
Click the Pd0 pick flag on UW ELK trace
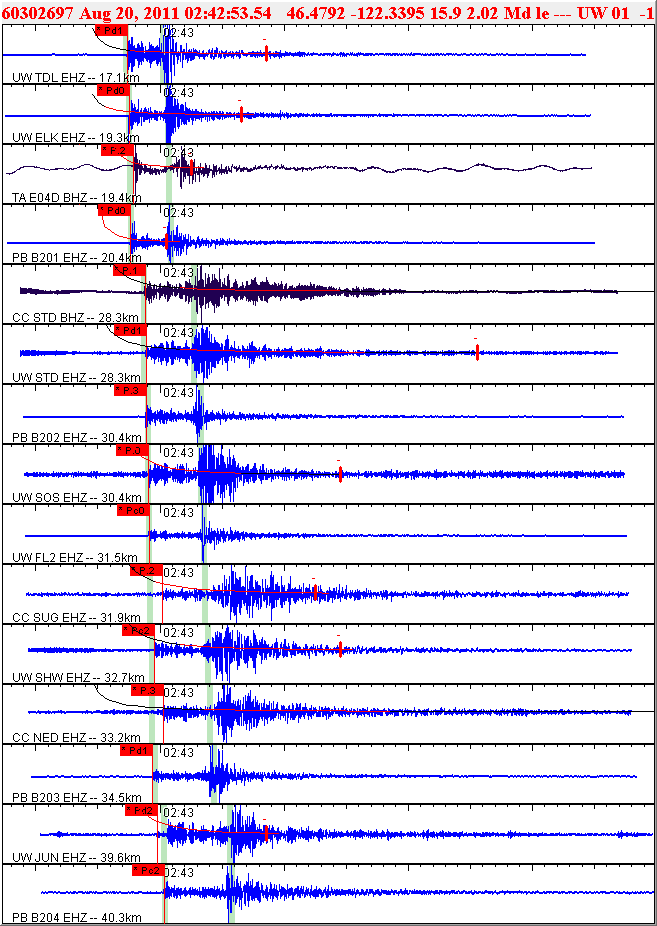click(x=113, y=90)
